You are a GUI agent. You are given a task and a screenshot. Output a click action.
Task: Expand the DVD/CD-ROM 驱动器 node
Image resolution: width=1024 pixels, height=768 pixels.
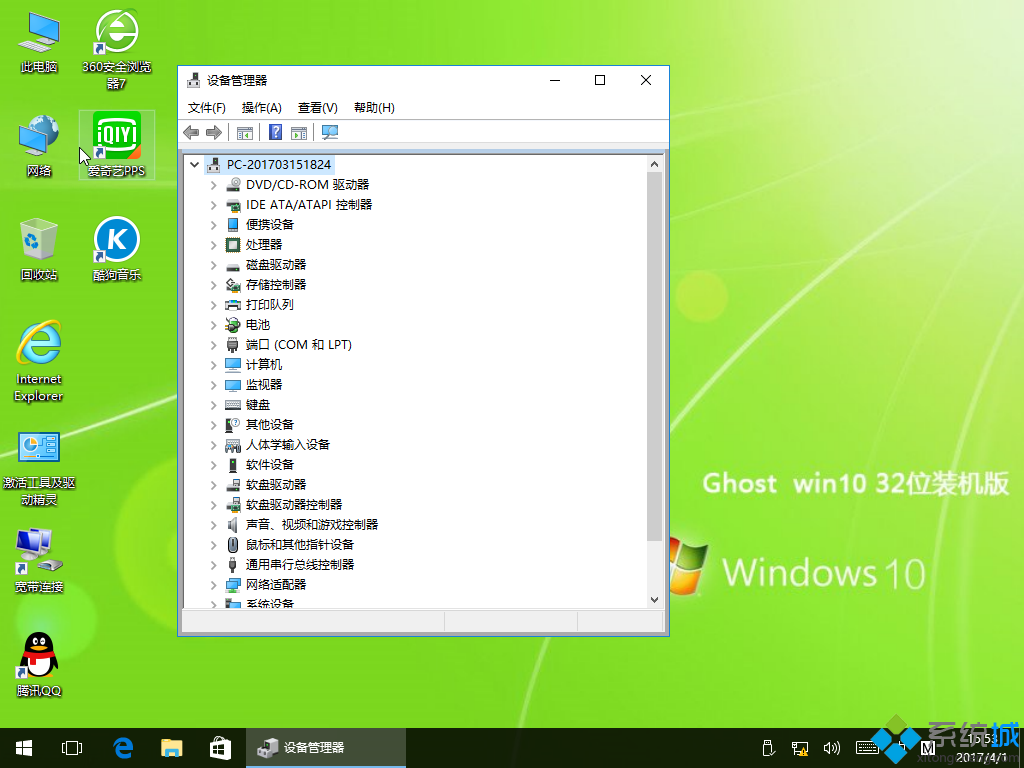214,185
